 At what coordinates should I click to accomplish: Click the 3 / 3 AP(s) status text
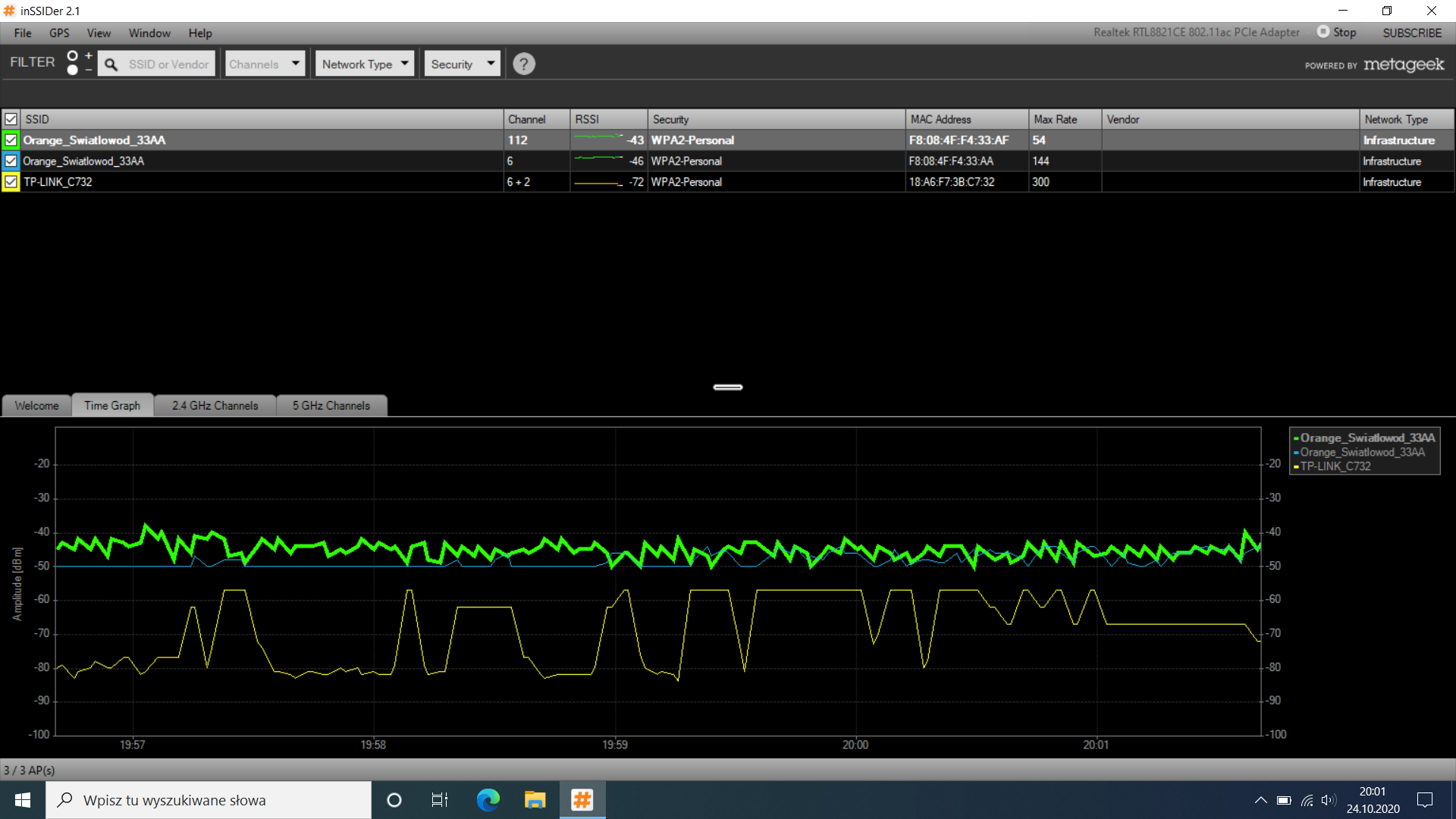[29, 770]
